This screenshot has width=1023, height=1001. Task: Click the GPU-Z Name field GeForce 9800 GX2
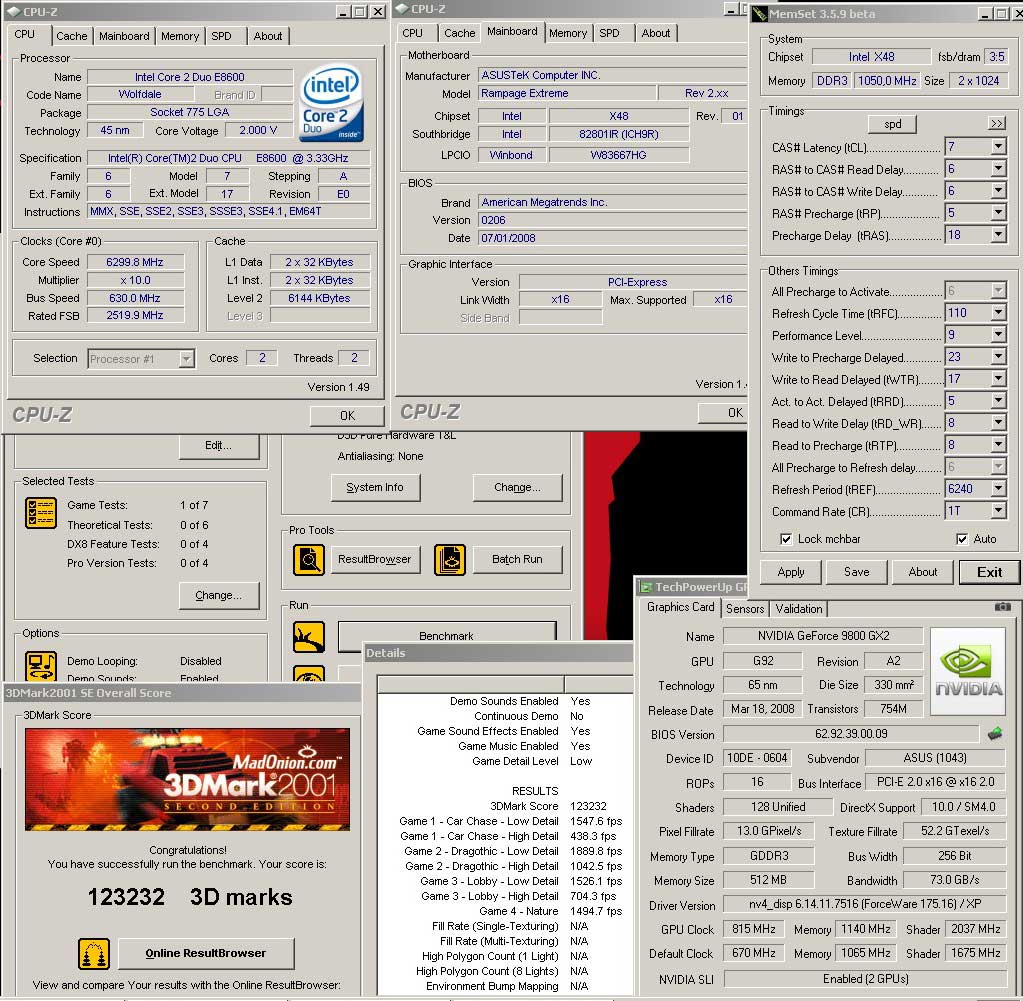pyautogui.click(x=823, y=636)
